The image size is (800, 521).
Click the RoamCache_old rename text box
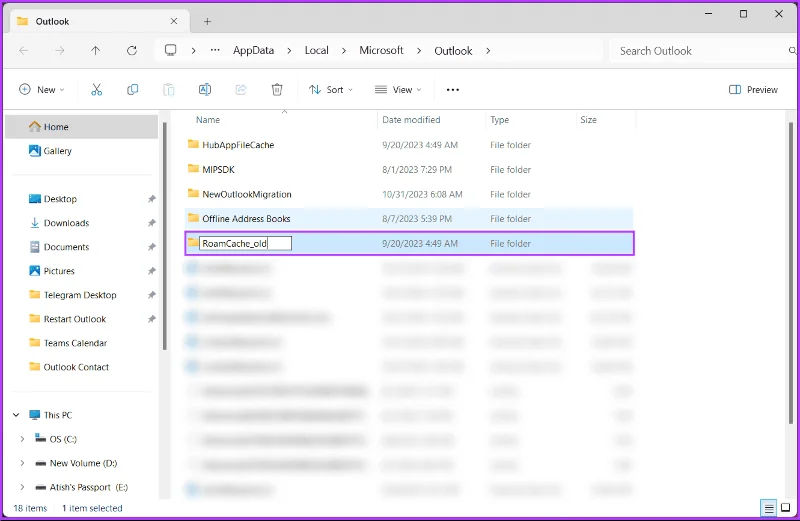coord(245,243)
